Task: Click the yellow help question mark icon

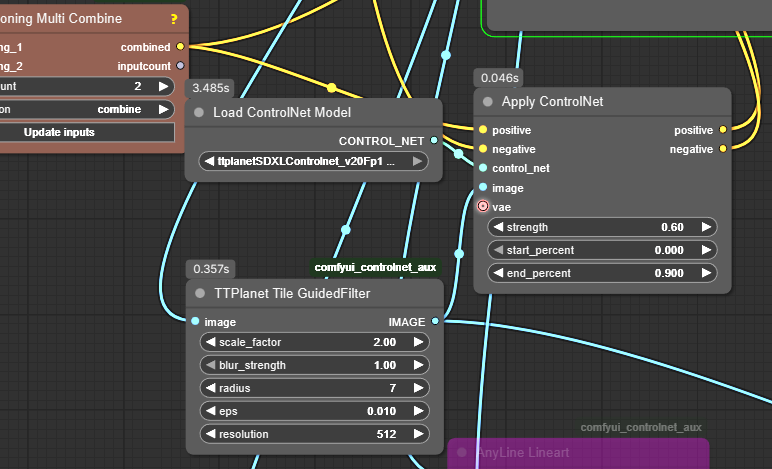Action: pos(174,19)
